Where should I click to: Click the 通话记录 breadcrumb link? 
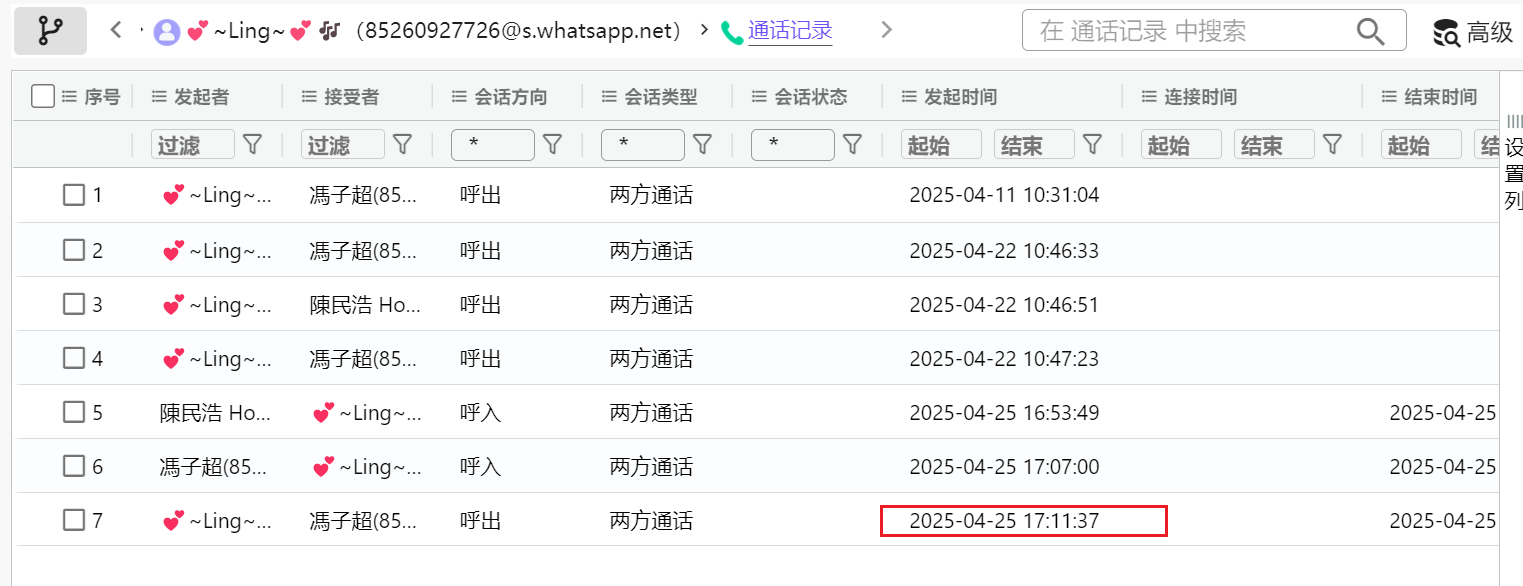(x=789, y=31)
